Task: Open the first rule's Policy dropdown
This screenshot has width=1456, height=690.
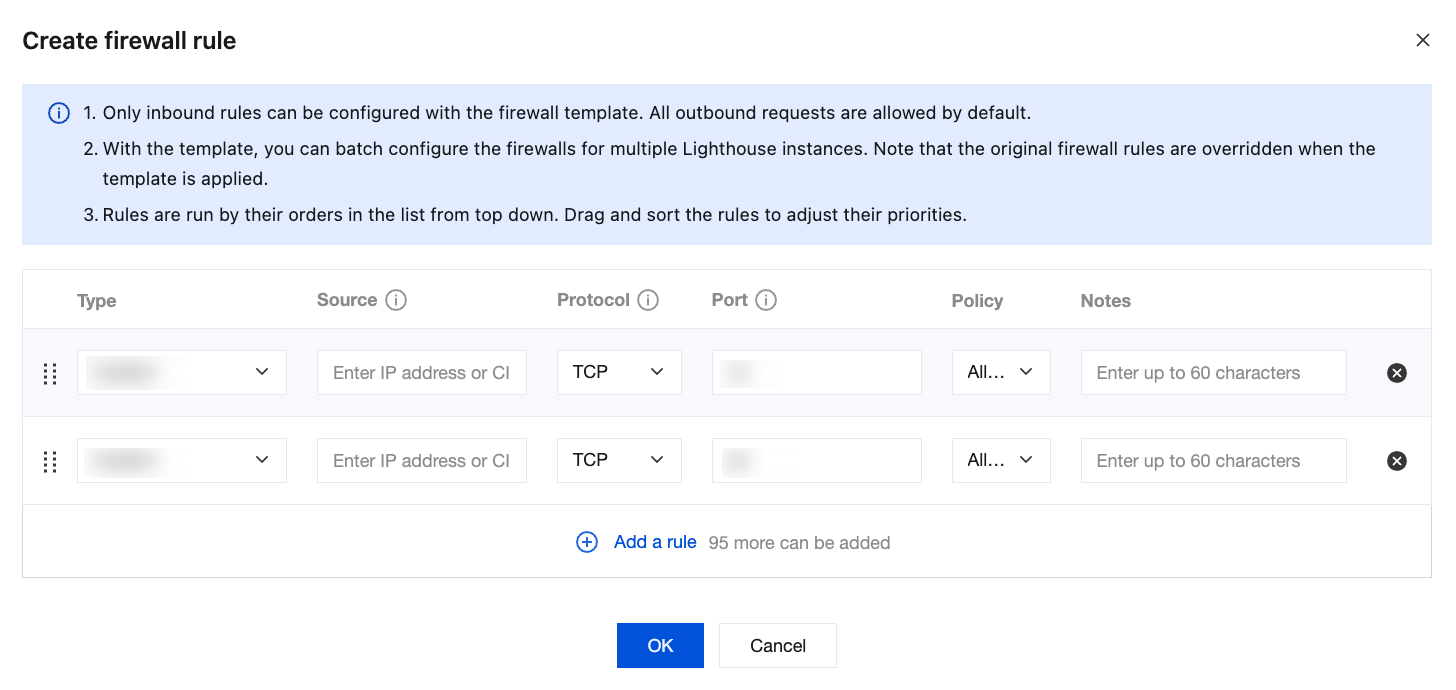Action: (1000, 372)
